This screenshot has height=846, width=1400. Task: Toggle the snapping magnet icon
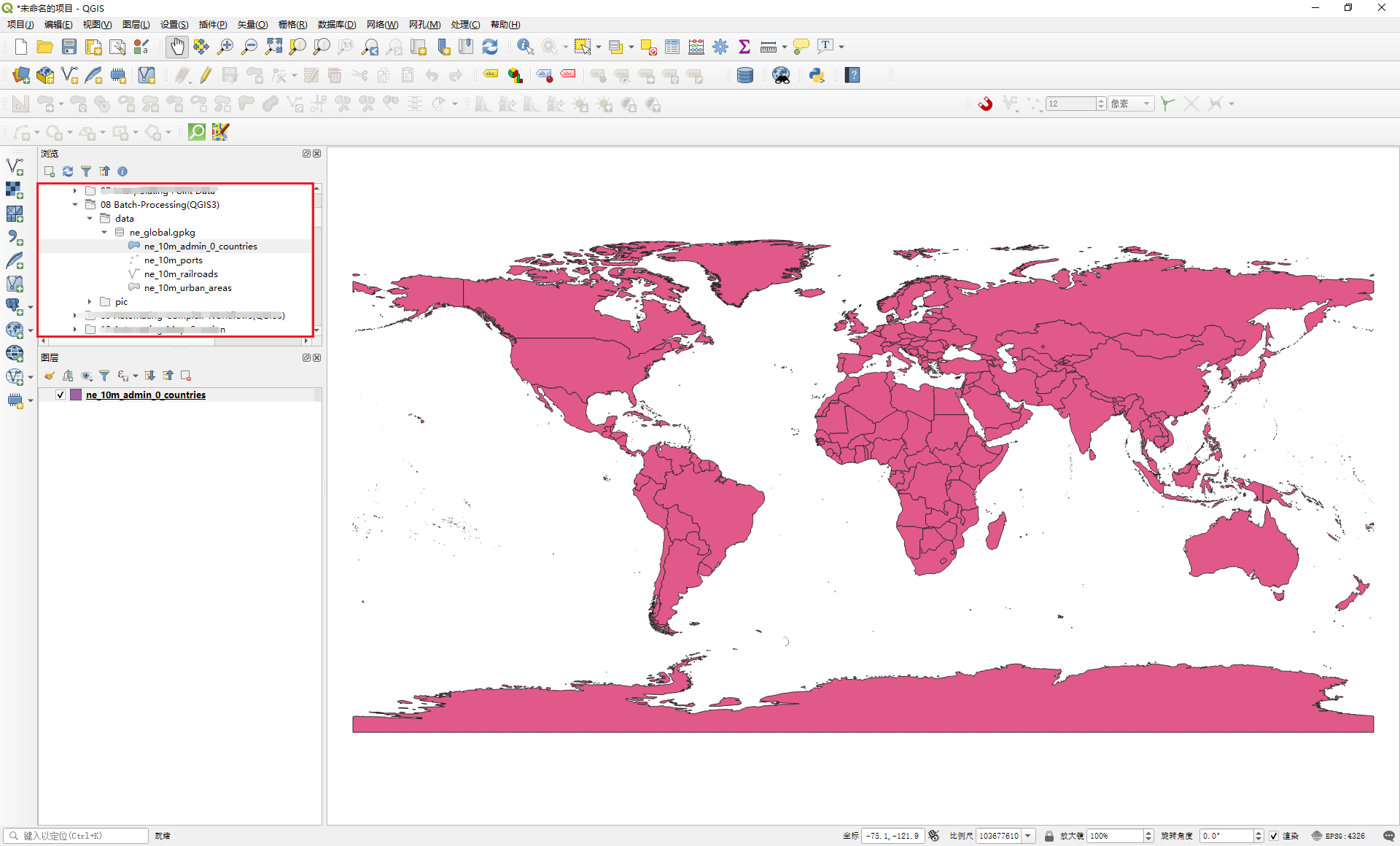tap(985, 104)
